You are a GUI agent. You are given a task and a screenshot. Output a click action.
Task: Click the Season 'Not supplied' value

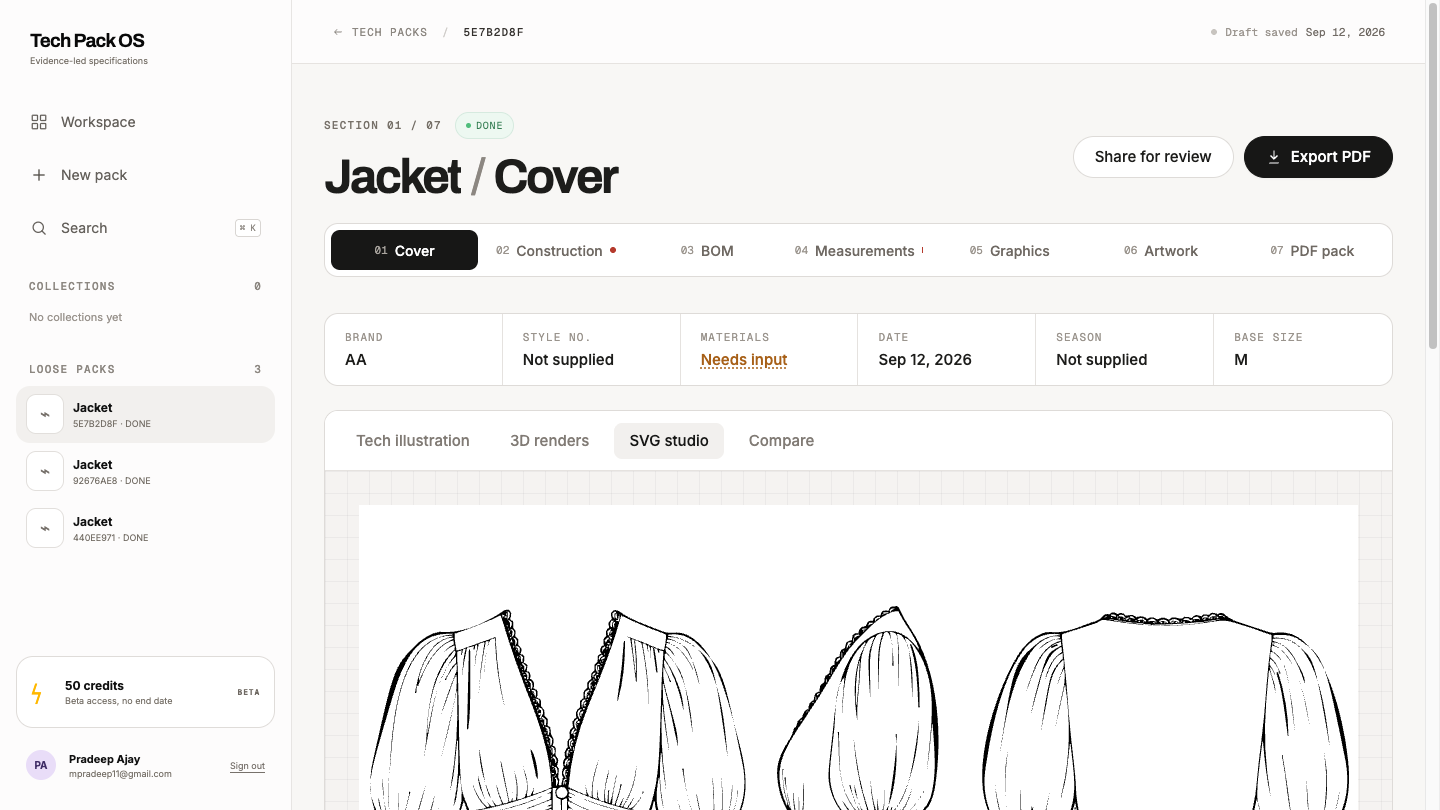coord(1101,360)
